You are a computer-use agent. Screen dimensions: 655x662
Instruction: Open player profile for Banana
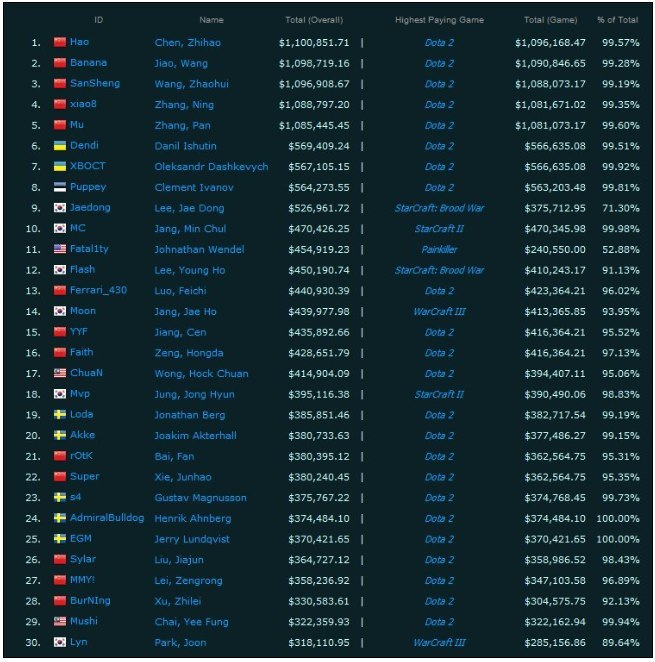click(88, 63)
